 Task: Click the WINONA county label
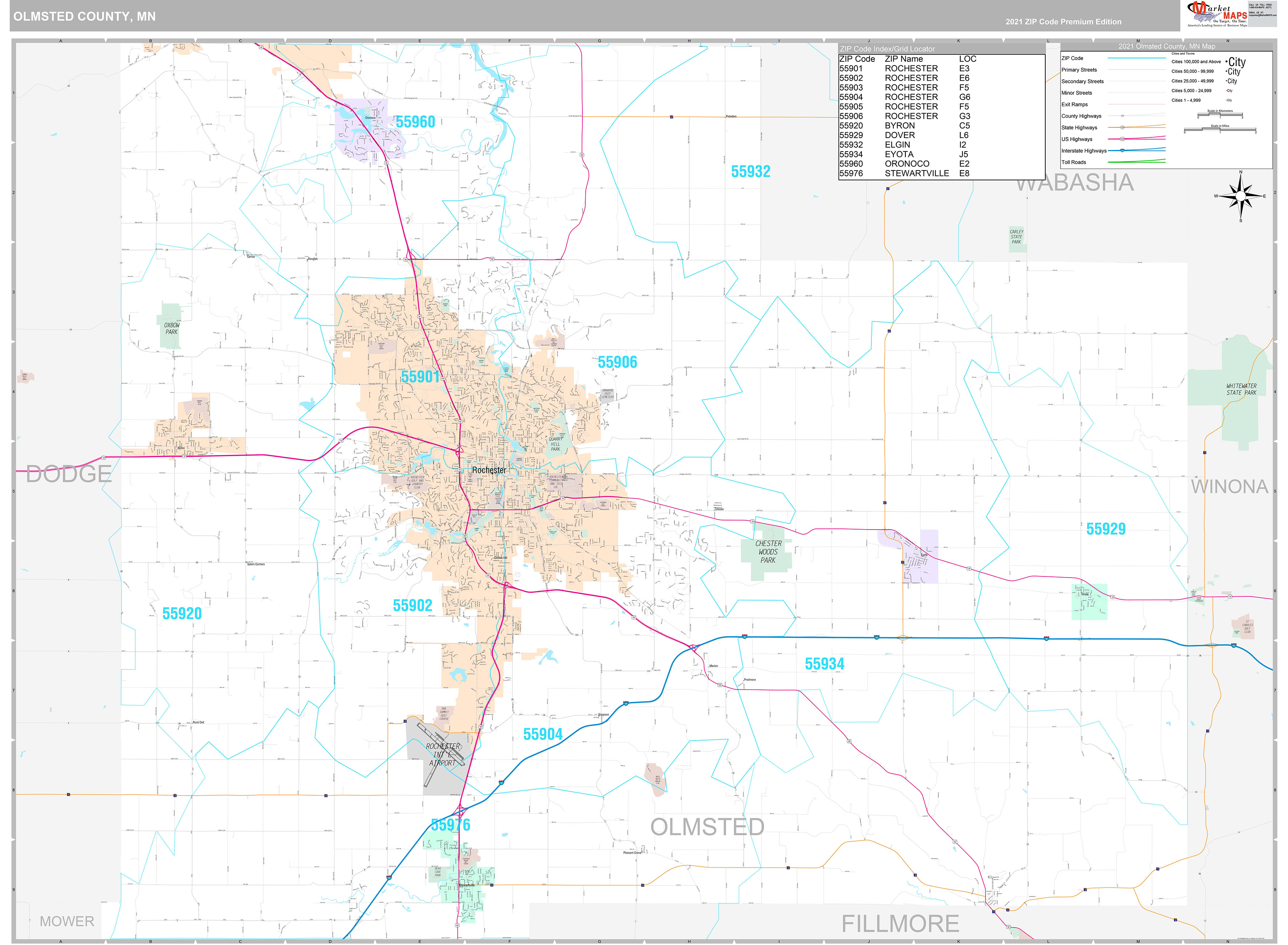[1229, 487]
